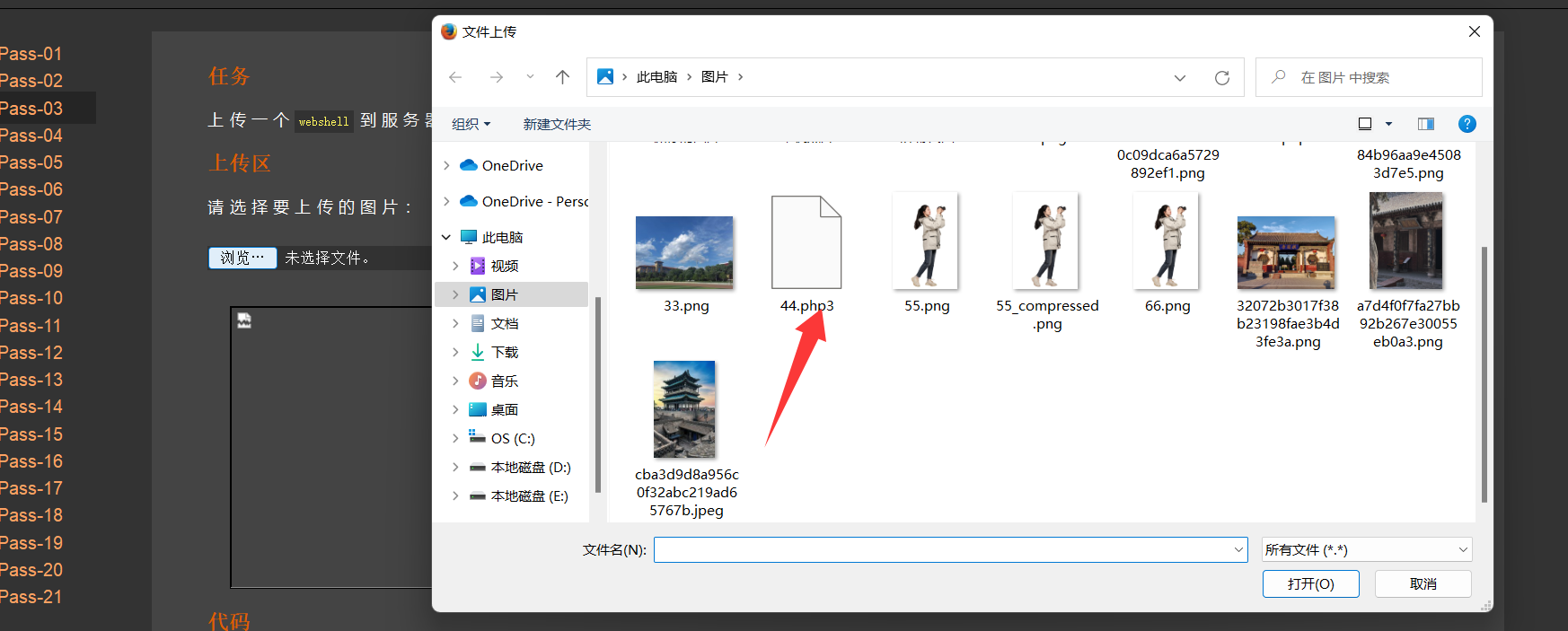
Task: Open Pass-03 in the page sidebar
Action: click(x=31, y=109)
